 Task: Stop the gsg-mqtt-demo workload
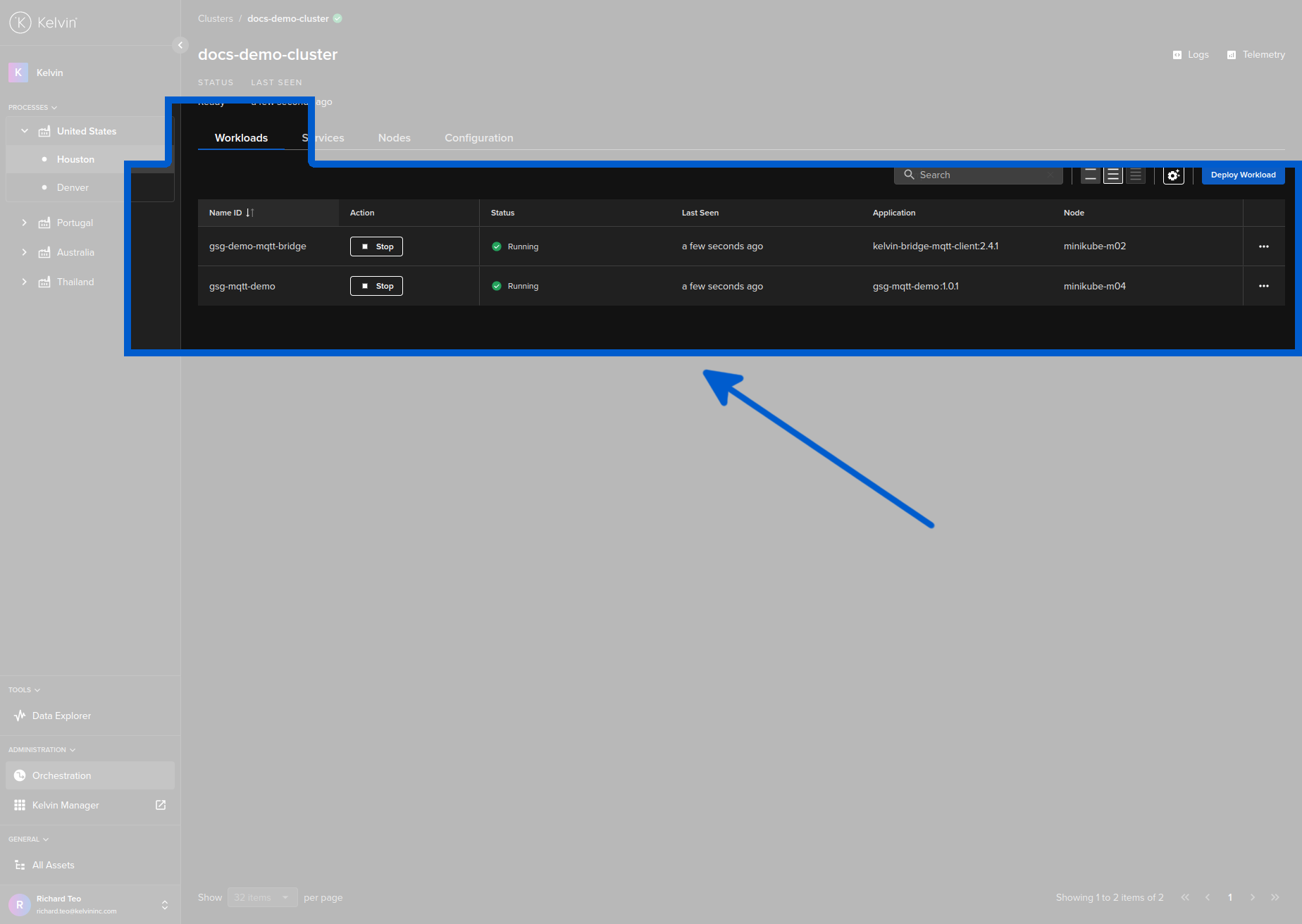click(x=376, y=286)
